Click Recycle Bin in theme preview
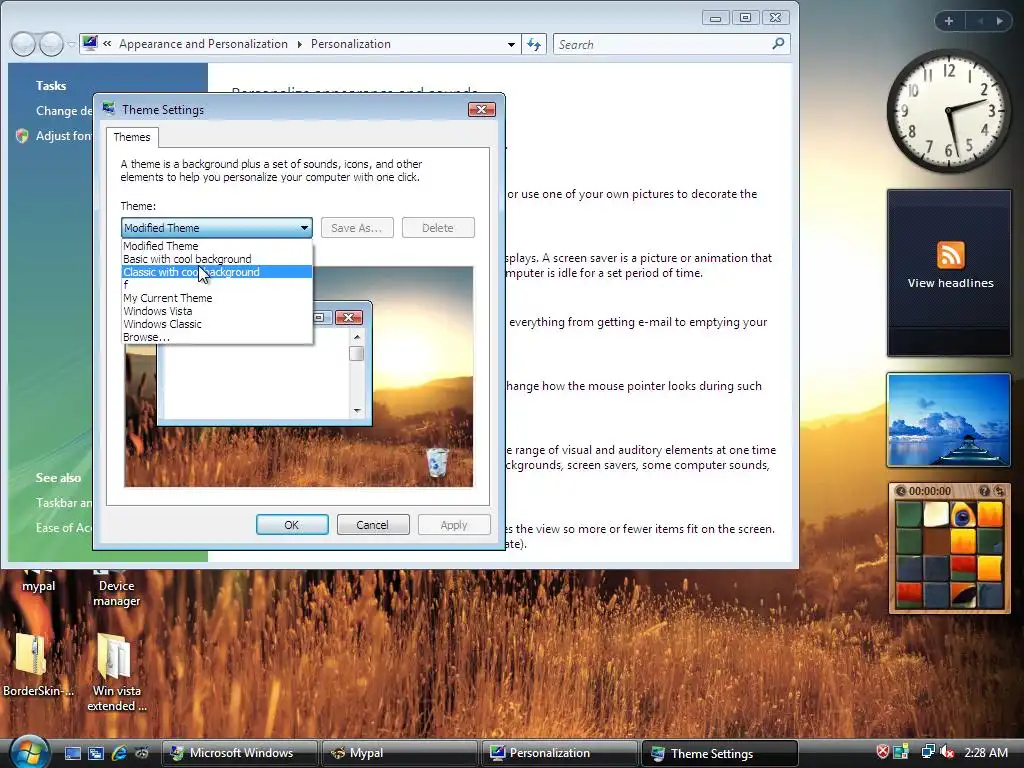 pyautogui.click(x=437, y=462)
